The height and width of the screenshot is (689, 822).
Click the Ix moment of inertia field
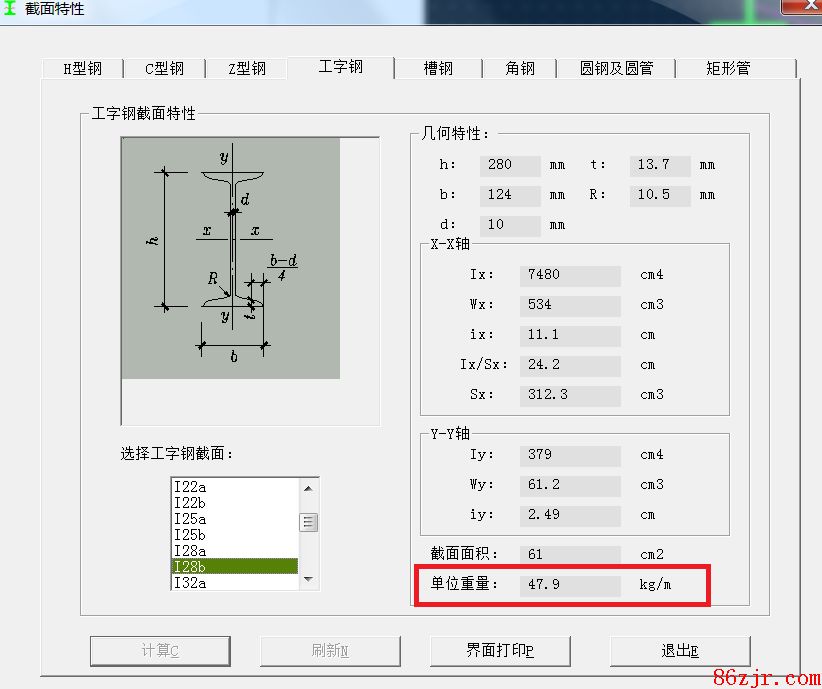(570, 275)
